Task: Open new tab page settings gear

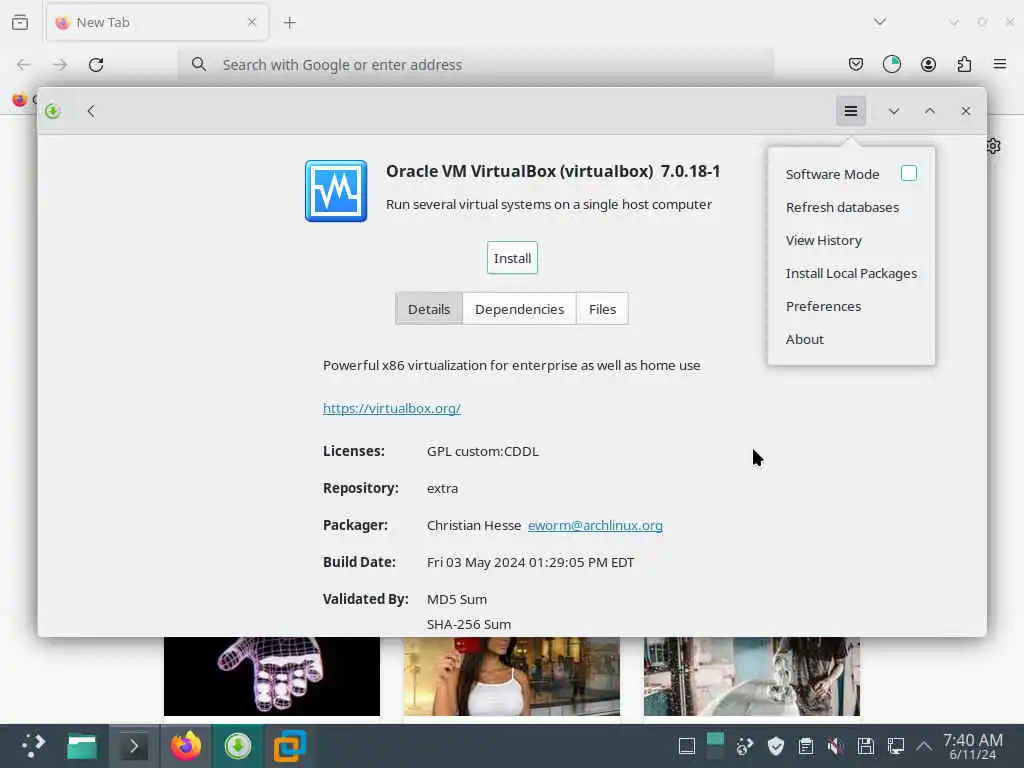Action: [x=994, y=146]
